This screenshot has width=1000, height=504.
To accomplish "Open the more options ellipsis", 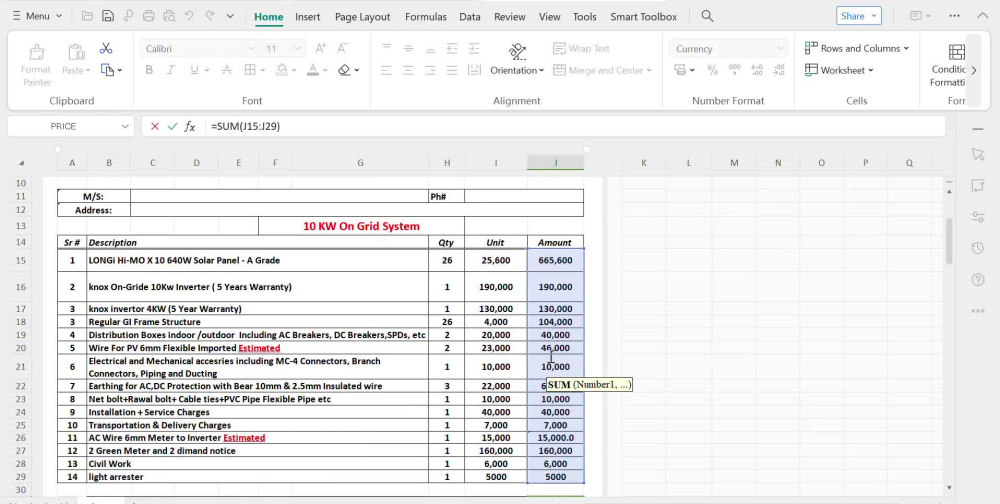I will coord(954,16).
